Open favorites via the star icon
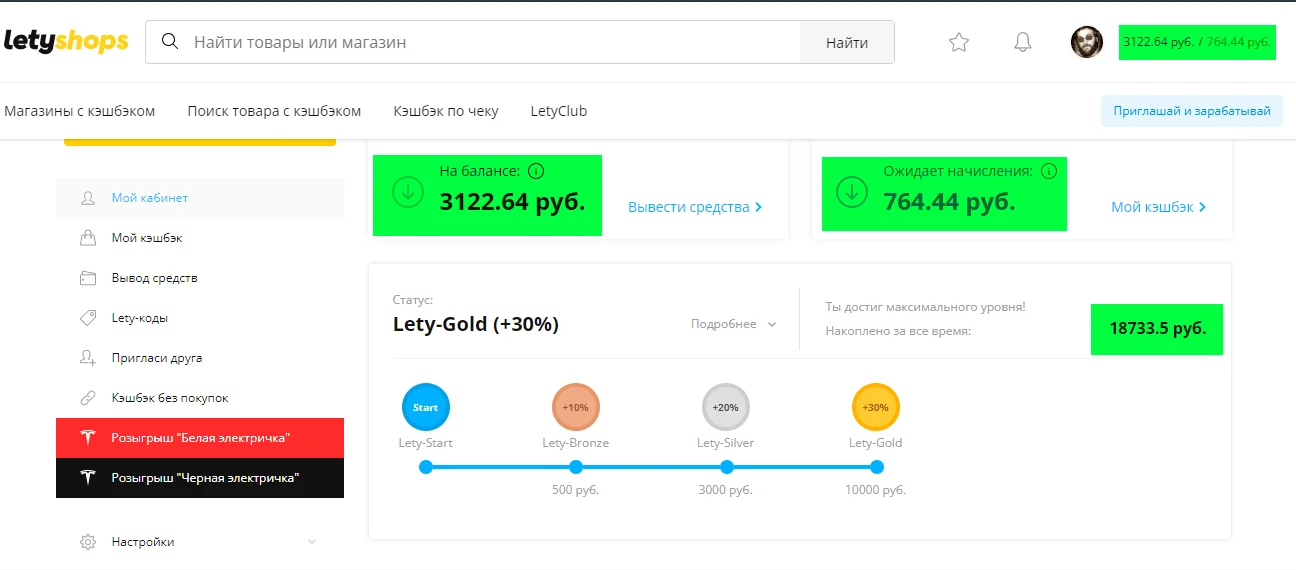The image size is (1296, 570). [x=959, y=42]
